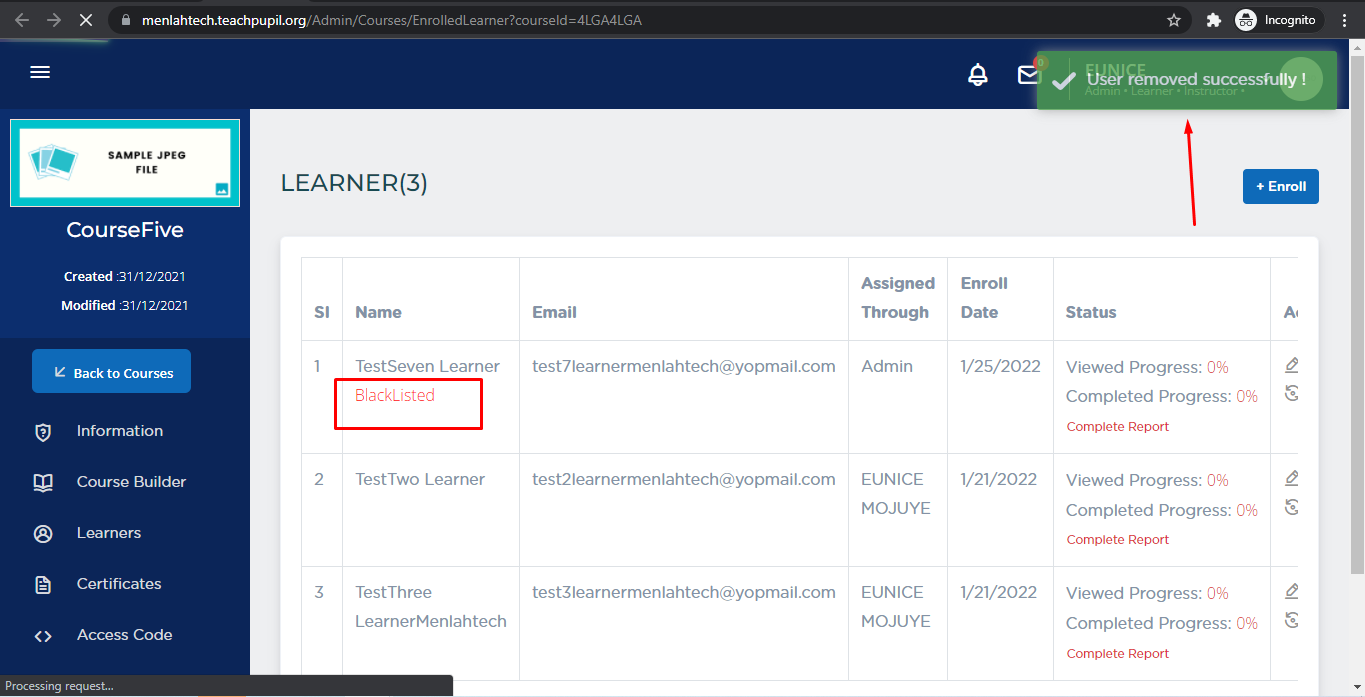Open Information in sidebar
This screenshot has height=697, width=1365.
coord(119,431)
